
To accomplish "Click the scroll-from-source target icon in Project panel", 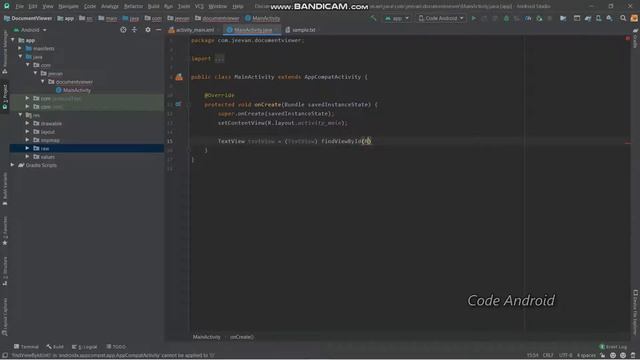I will pos(123,30).
